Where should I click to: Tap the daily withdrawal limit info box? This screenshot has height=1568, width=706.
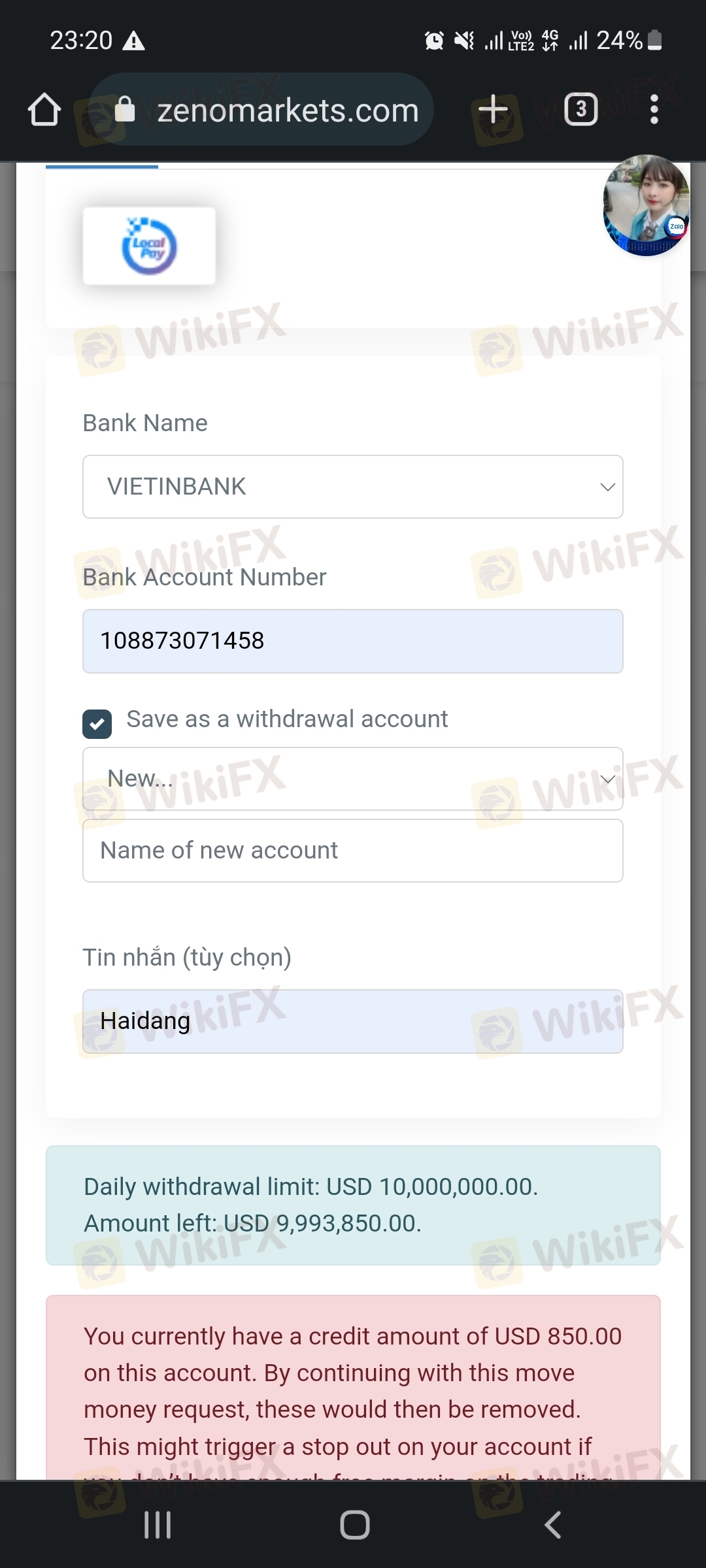pyautogui.click(x=353, y=1205)
